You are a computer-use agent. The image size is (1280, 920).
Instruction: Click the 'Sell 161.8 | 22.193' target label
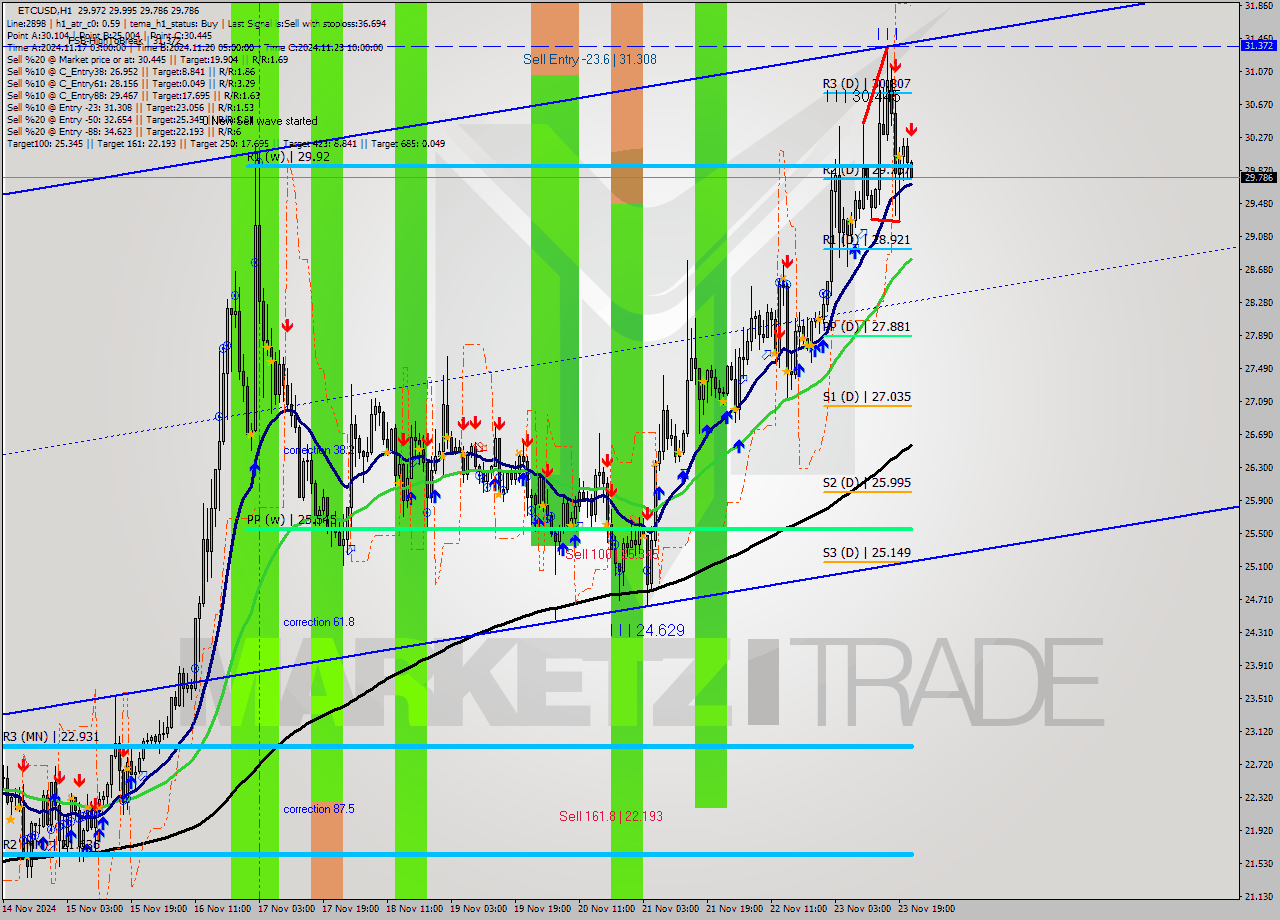click(x=610, y=816)
